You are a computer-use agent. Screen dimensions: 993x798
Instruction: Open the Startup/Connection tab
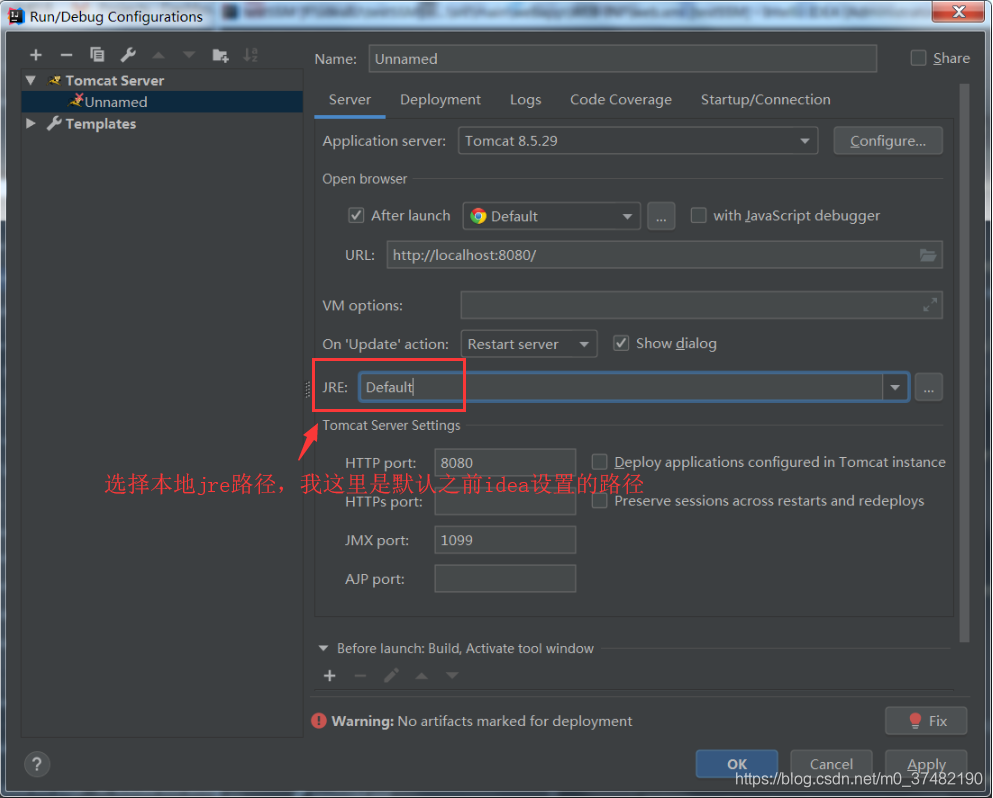pyautogui.click(x=765, y=100)
